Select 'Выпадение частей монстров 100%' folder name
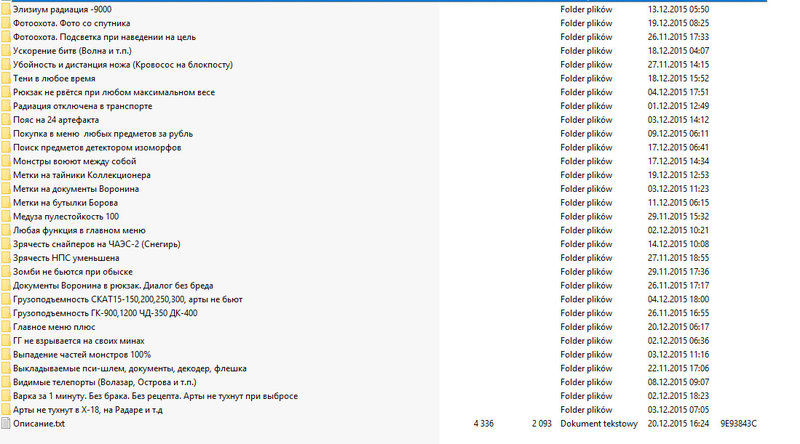Image resolution: width=800 pixels, height=444 pixels. coord(82,354)
